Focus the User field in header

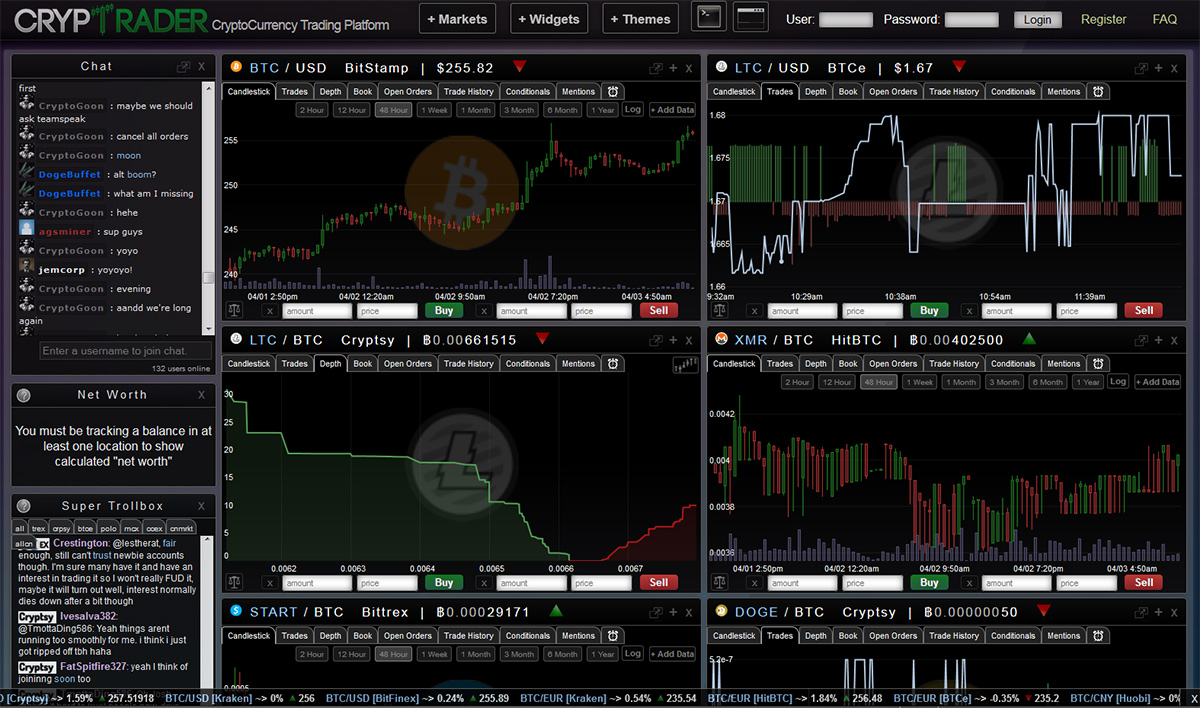point(846,19)
